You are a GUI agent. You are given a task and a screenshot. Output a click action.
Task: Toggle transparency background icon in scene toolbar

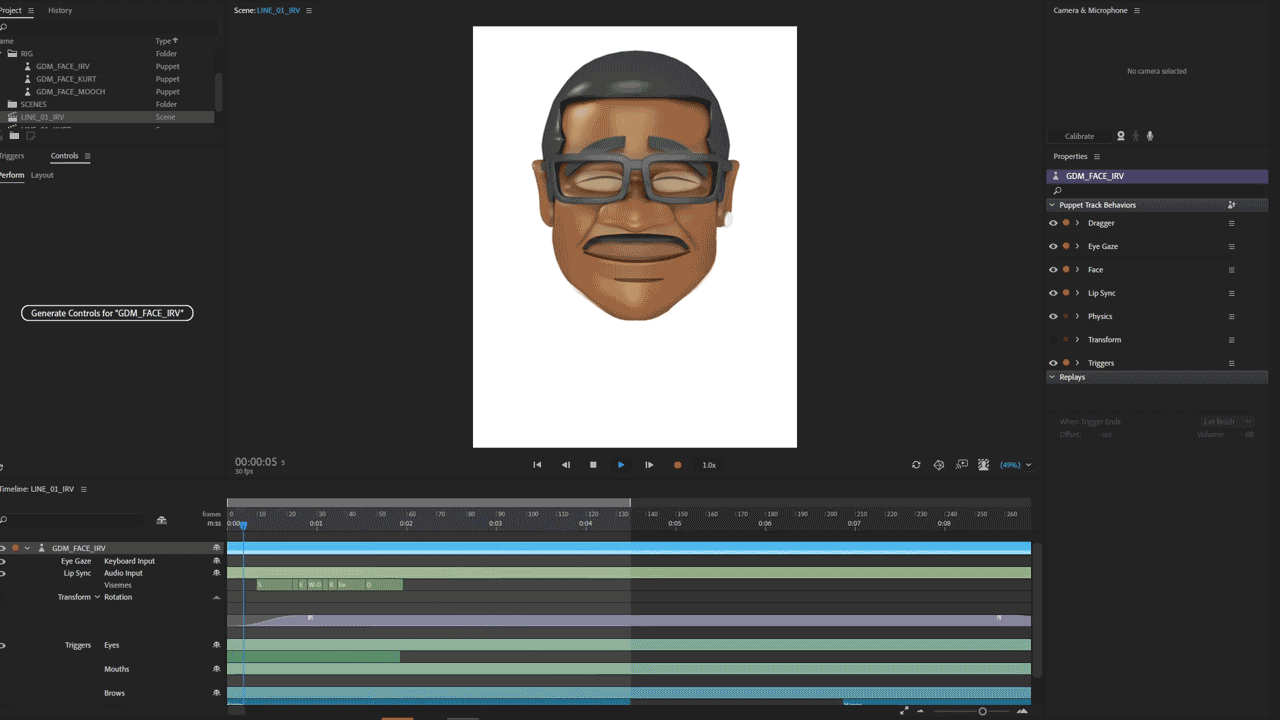(x=984, y=465)
